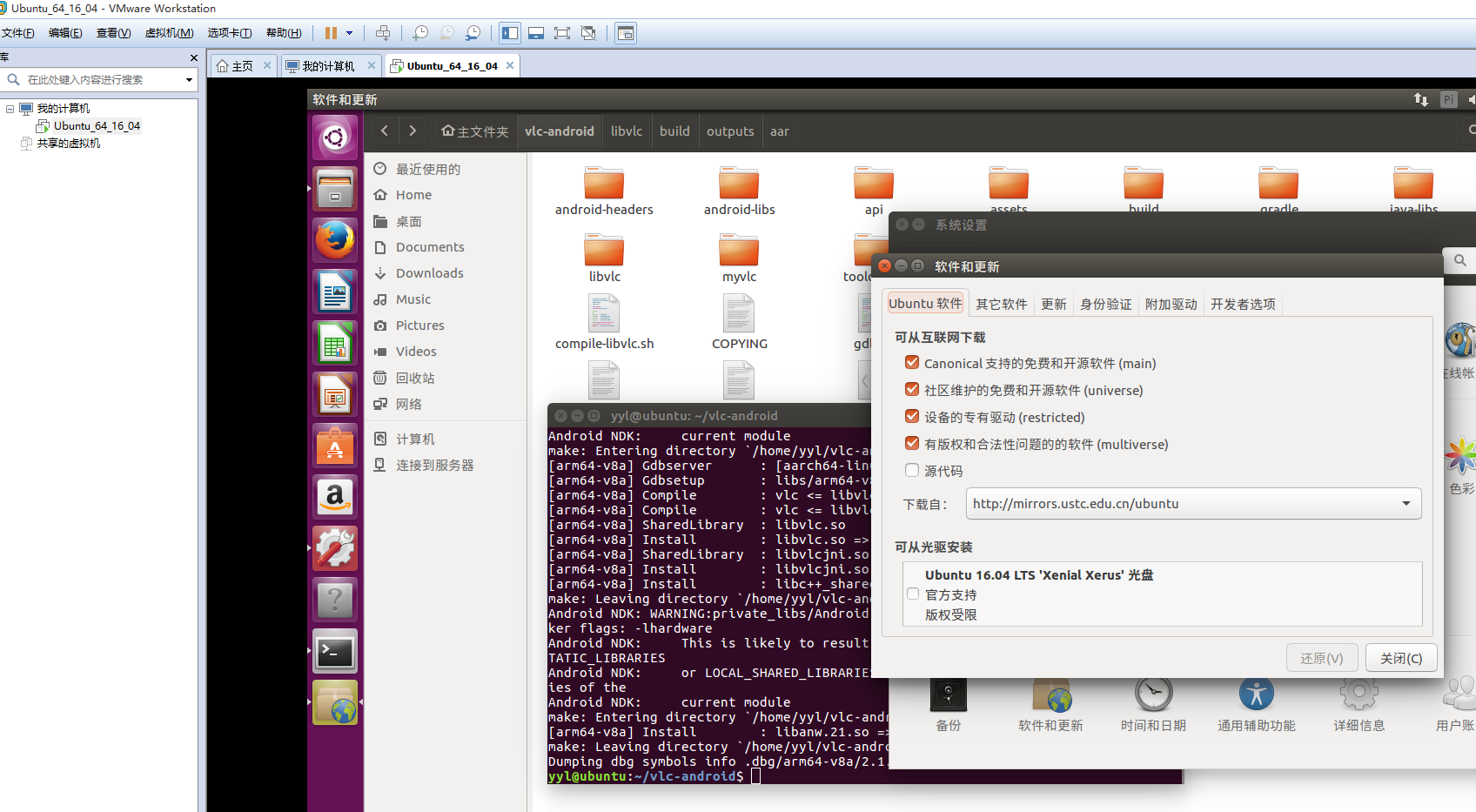Switch to Ubuntu 软件 tab
1476x812 pixels.
click(925, 303)
